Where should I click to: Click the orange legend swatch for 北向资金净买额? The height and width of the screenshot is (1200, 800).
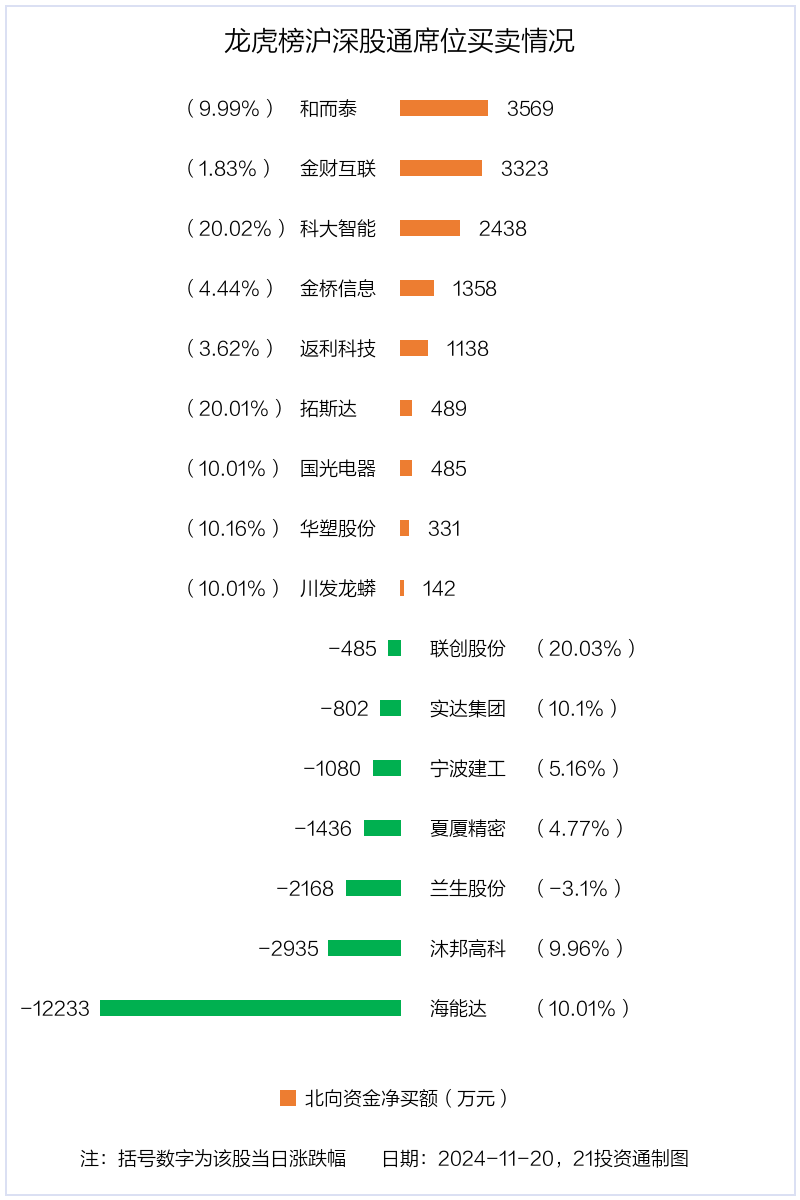click(x=288, y=1098)
